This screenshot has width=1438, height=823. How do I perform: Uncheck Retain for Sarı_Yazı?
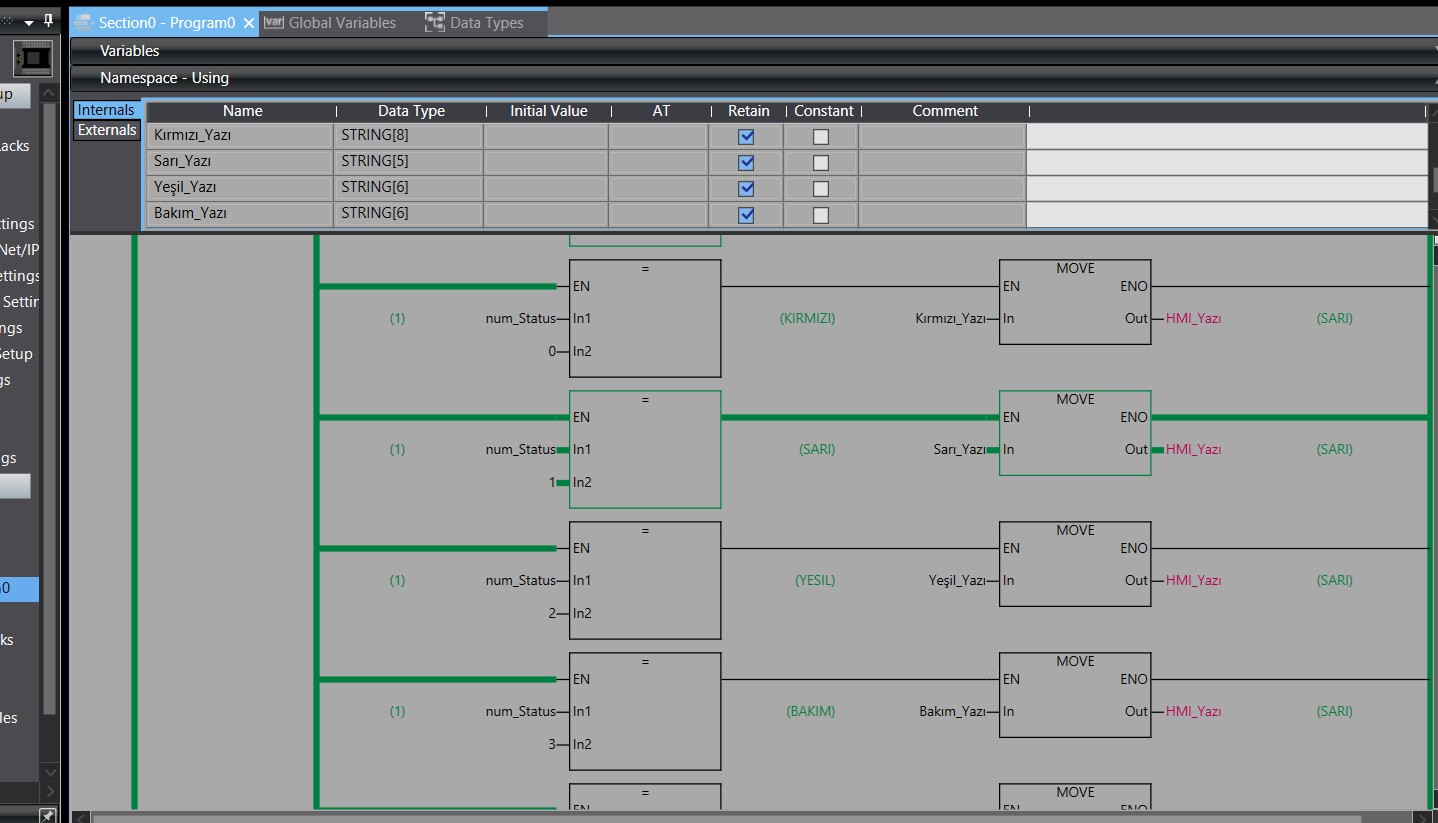coord(746,162)
